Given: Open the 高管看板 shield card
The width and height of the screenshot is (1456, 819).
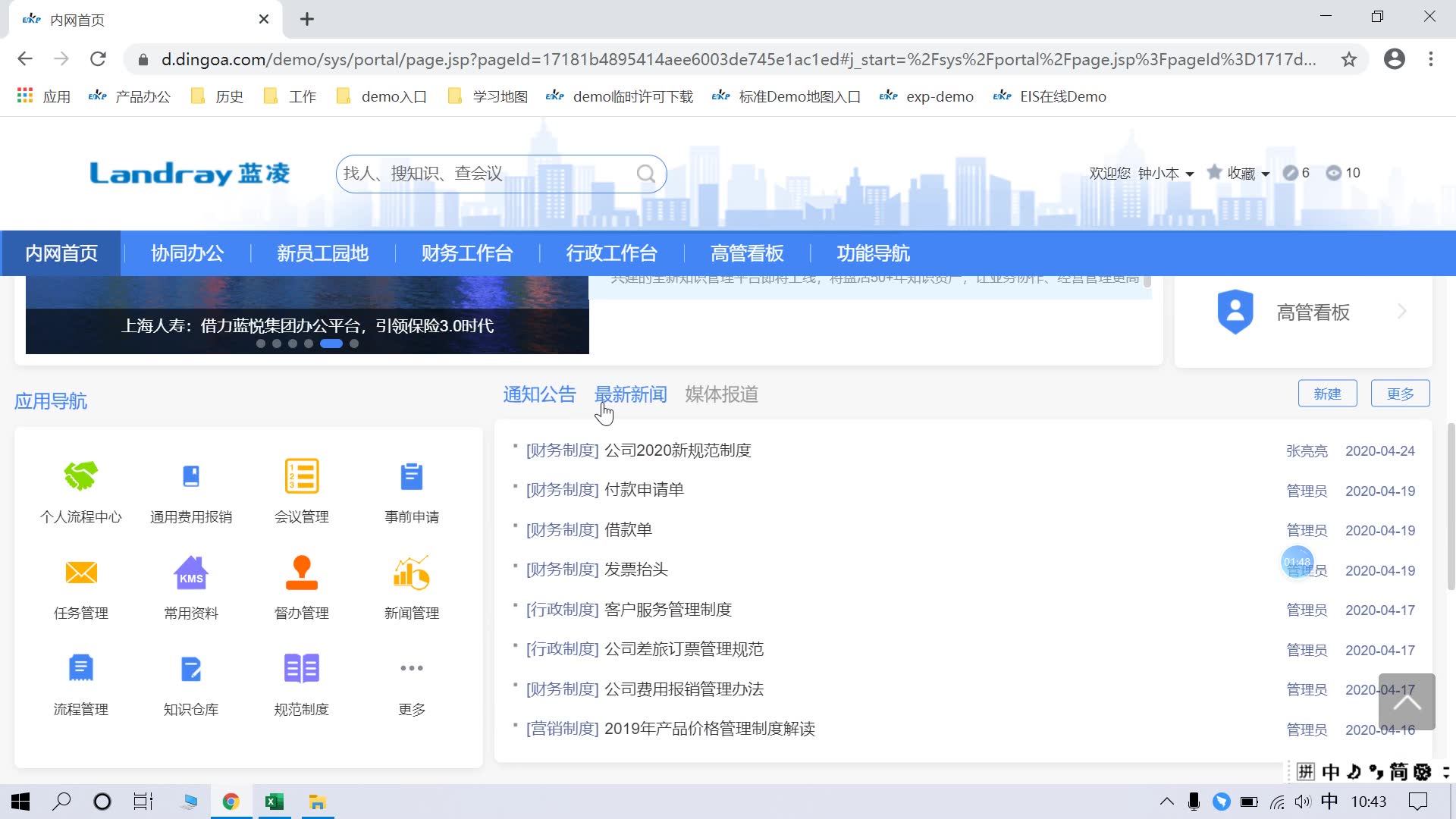Looking at the screenshot, I should [x=1304, y=312].
